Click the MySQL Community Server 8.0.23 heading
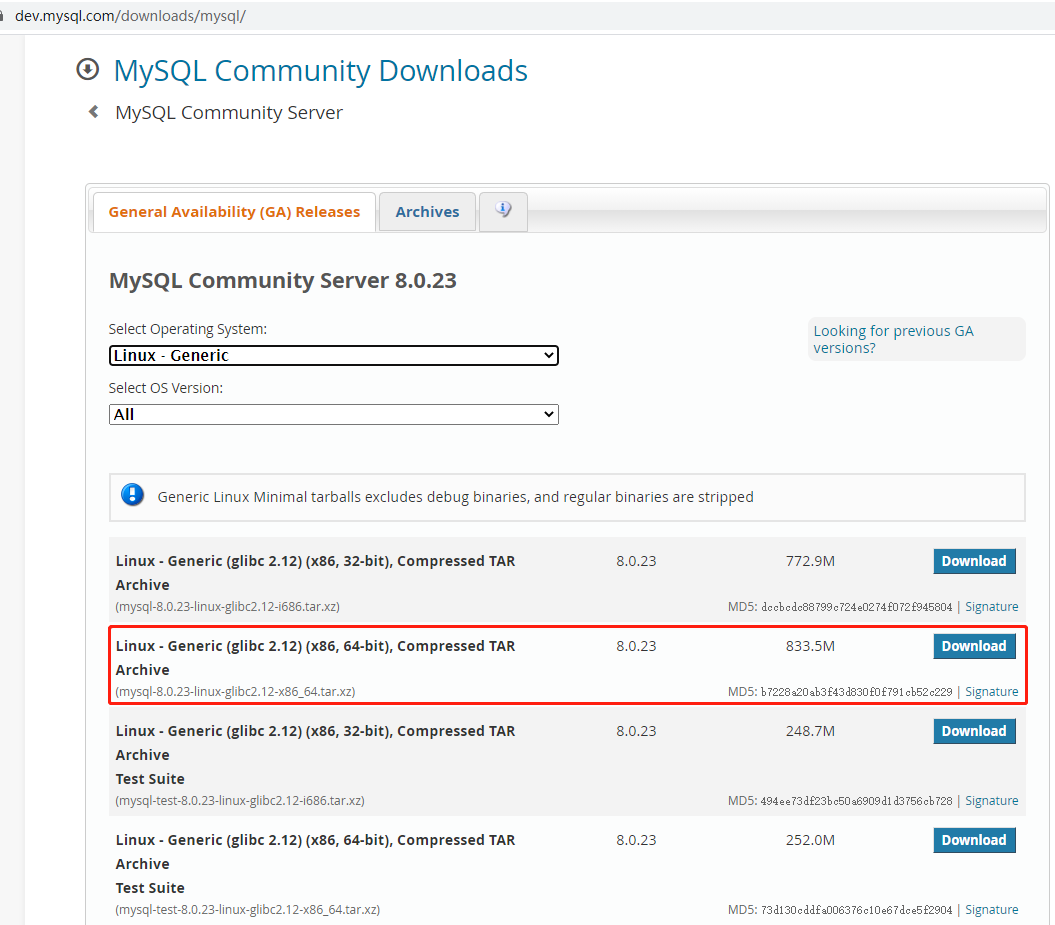The width and height of the screenshot is (1055, 925). [283, 281]
